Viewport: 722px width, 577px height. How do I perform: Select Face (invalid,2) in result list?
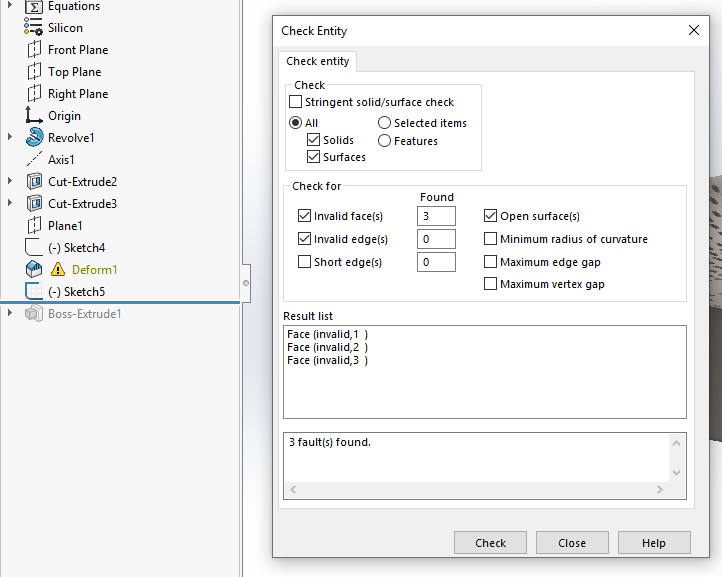tap(327, 347)
